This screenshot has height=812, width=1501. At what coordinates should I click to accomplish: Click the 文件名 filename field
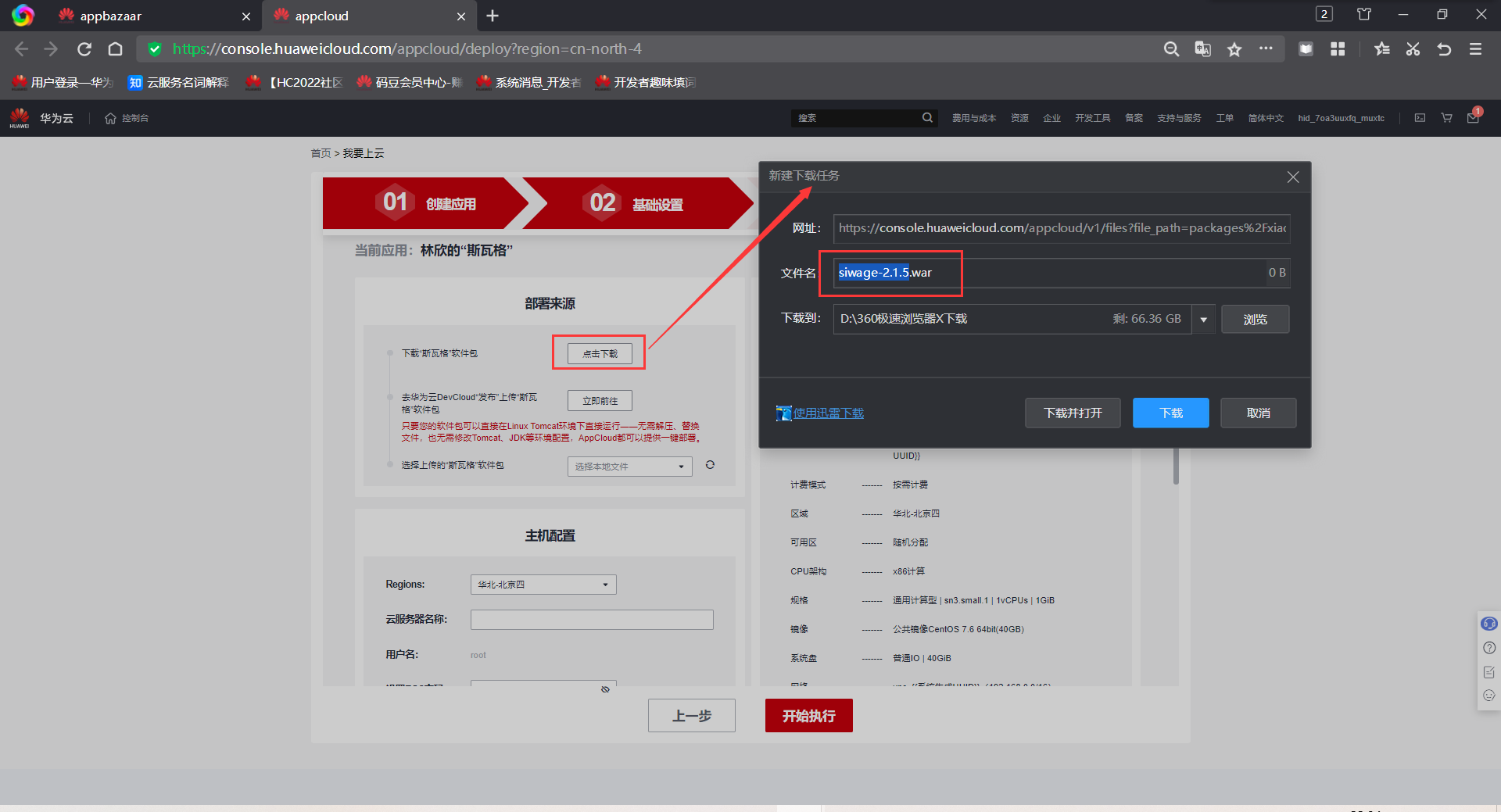coord(1062,273)
